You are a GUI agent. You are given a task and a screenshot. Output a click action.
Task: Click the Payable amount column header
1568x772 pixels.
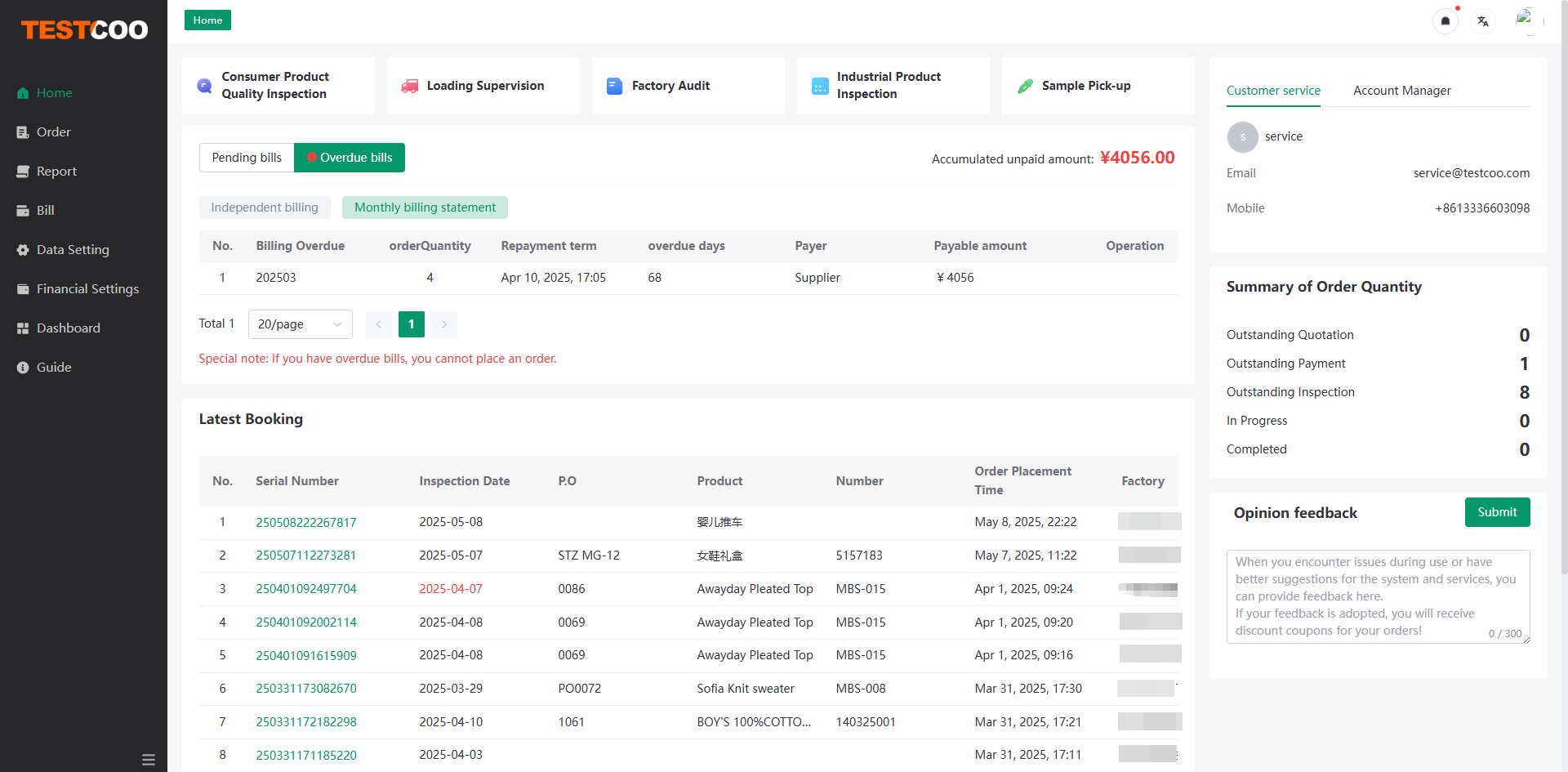coord(980,246)
